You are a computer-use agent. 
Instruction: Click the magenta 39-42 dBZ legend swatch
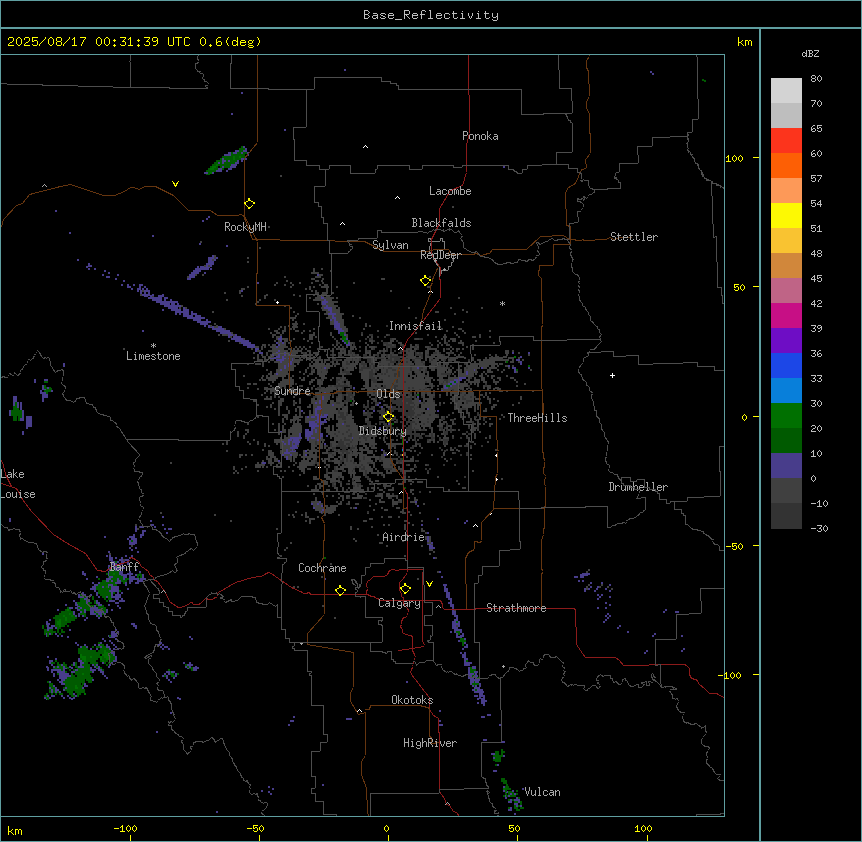[x=786, y=315]
